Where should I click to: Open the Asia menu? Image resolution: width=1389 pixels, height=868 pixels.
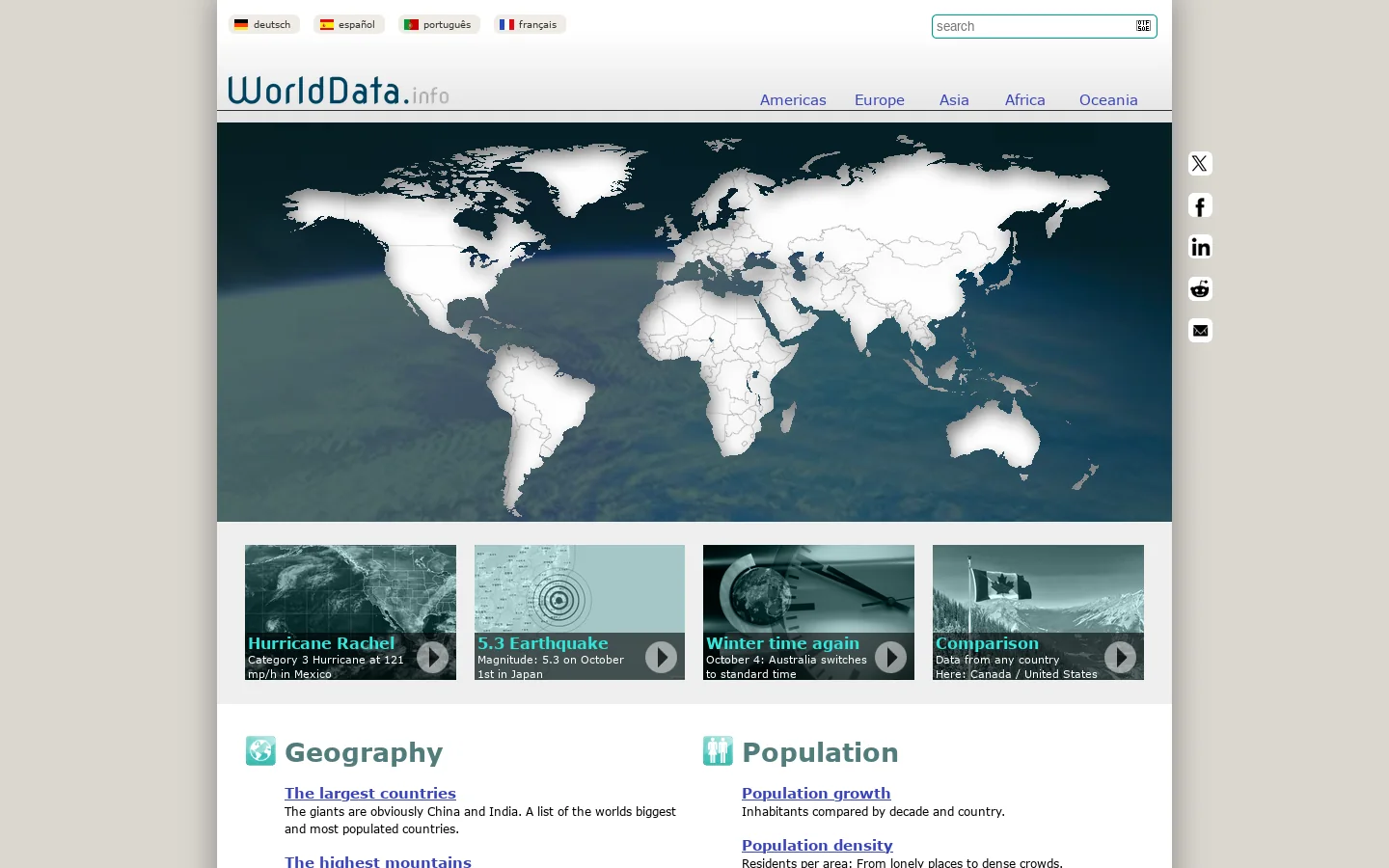954,100
